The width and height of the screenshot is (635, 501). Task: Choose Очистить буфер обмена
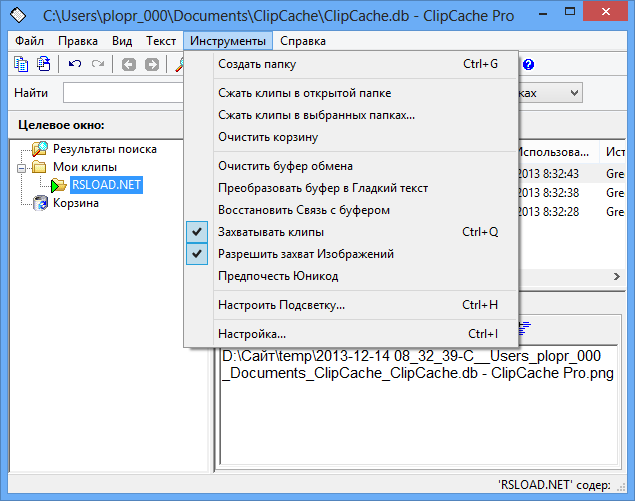tap(351, 166)
